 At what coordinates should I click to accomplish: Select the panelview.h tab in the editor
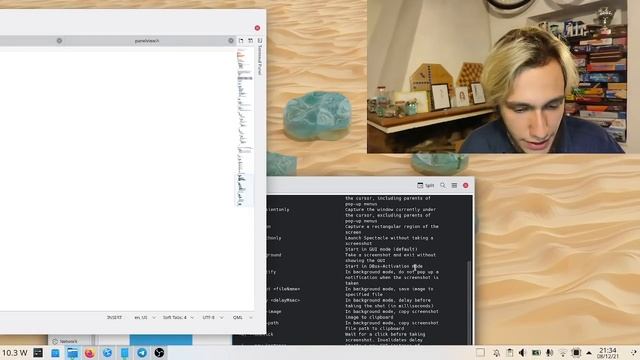tap(147, 41)
